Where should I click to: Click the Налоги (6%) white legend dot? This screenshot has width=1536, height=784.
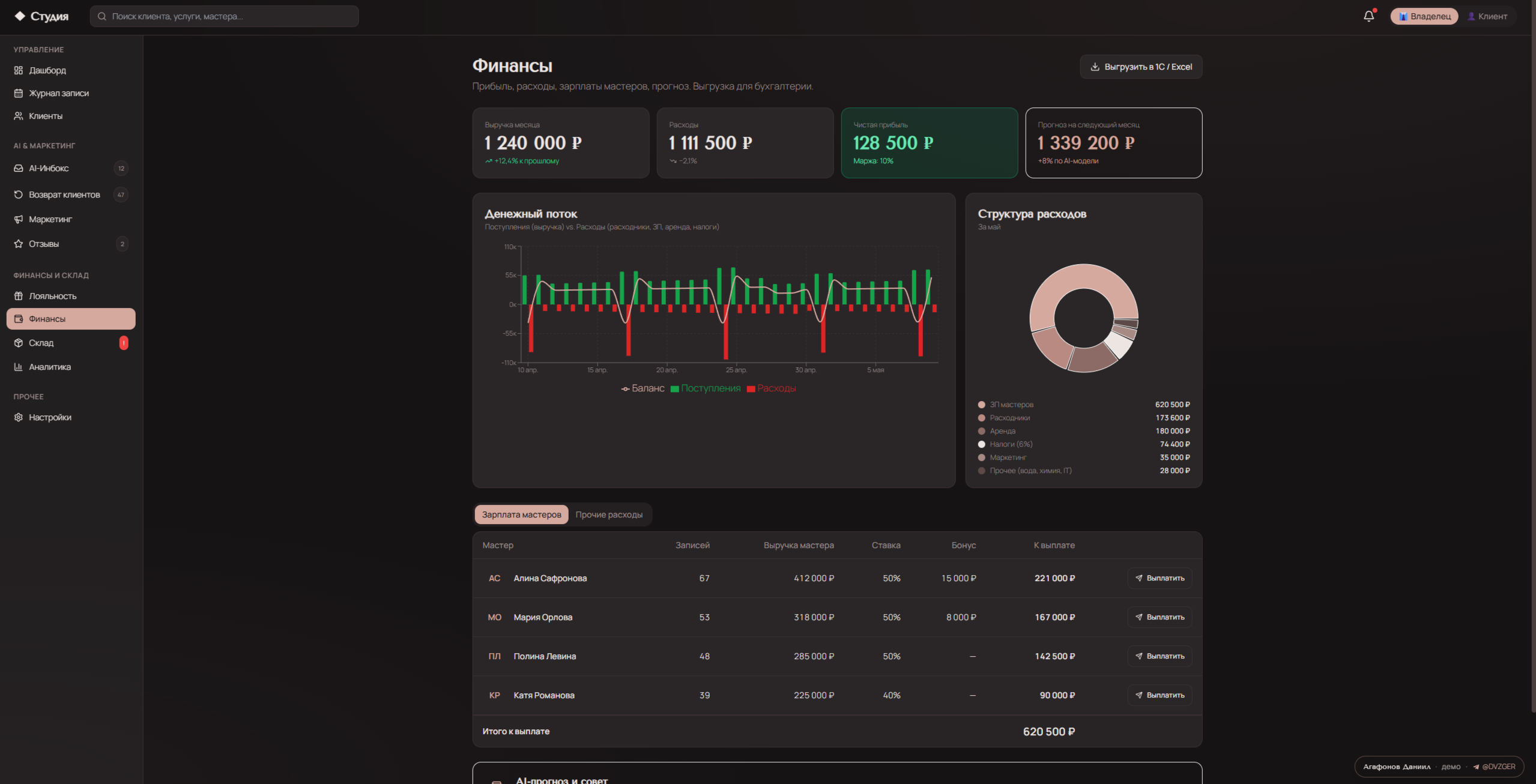pyautogui.click(x=982, y=444)
